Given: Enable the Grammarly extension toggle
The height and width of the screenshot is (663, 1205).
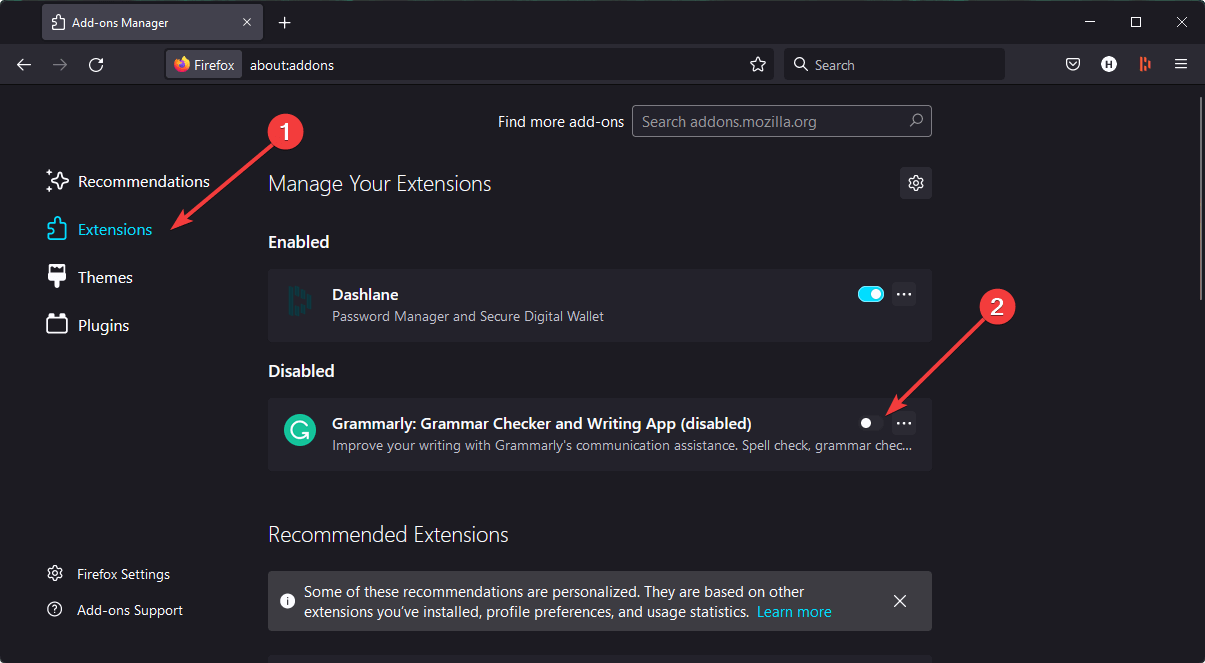Looking at the screenshot, I should (871, 423).
